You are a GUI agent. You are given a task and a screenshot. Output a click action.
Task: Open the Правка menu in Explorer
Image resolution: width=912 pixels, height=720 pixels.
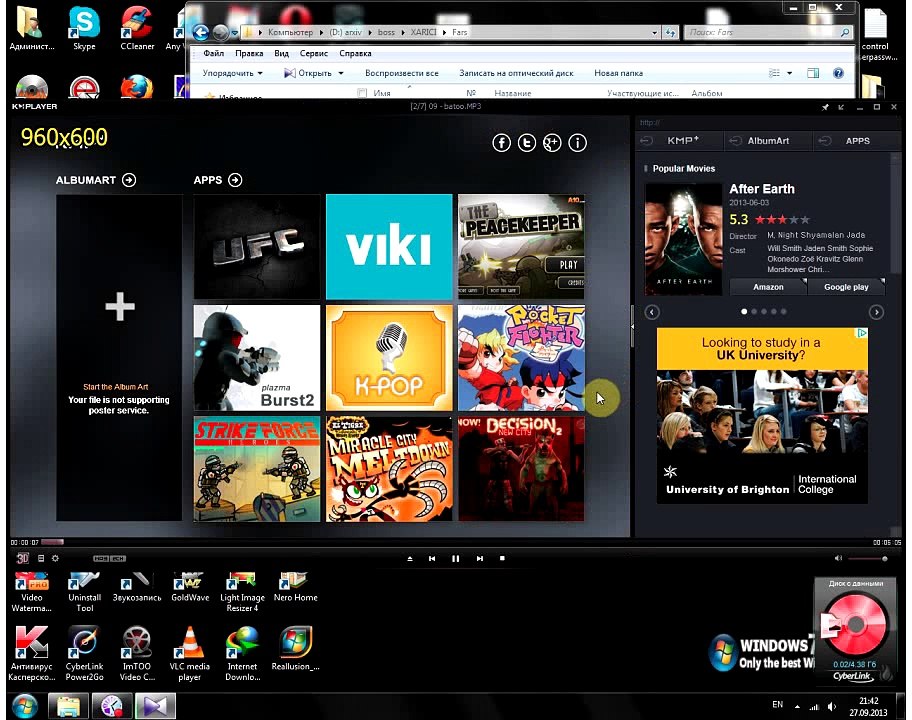[x=249, y=54]
